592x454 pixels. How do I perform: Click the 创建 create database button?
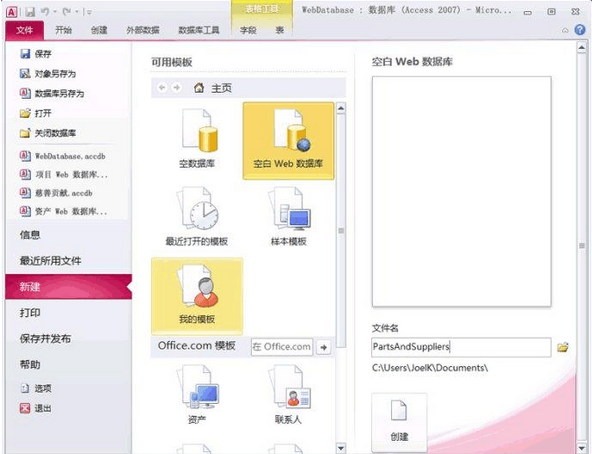[x=399, y=422]
